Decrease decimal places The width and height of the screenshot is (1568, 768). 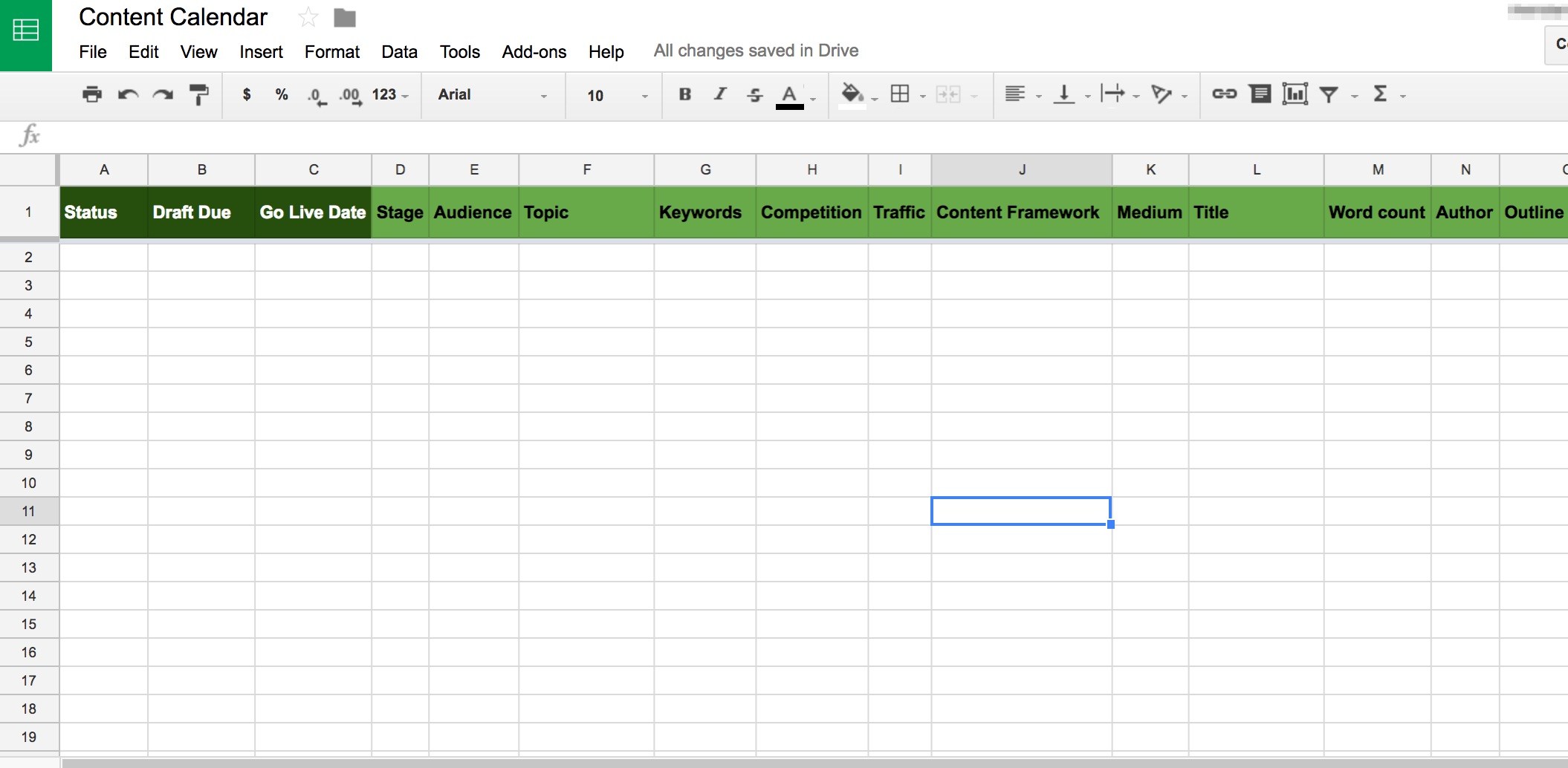317,95
